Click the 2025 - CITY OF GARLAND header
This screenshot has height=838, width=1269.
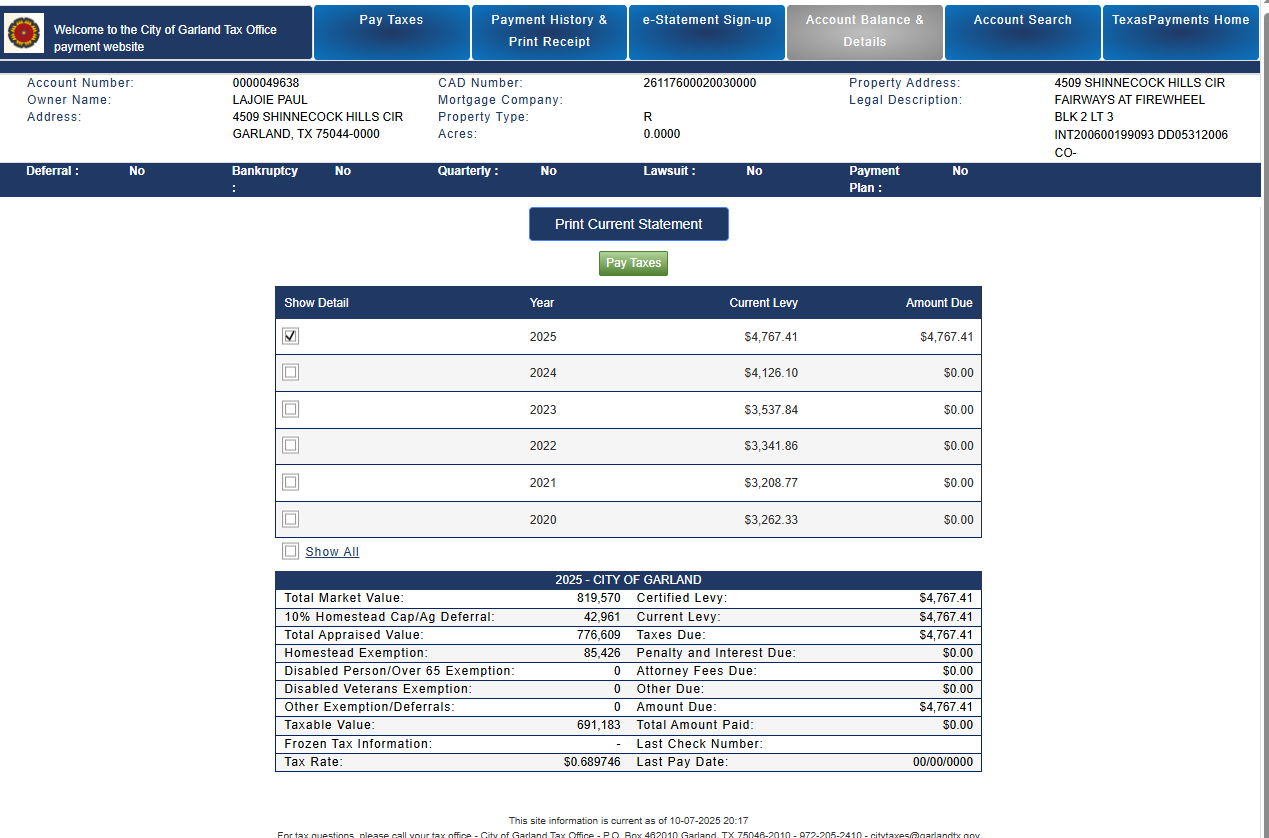point(628,580)
